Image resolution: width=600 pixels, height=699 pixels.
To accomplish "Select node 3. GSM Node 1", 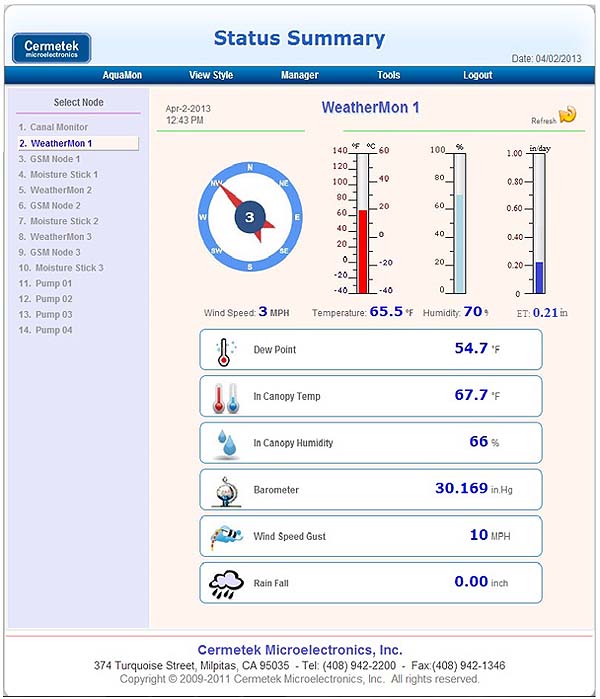I will click(49, 159).
